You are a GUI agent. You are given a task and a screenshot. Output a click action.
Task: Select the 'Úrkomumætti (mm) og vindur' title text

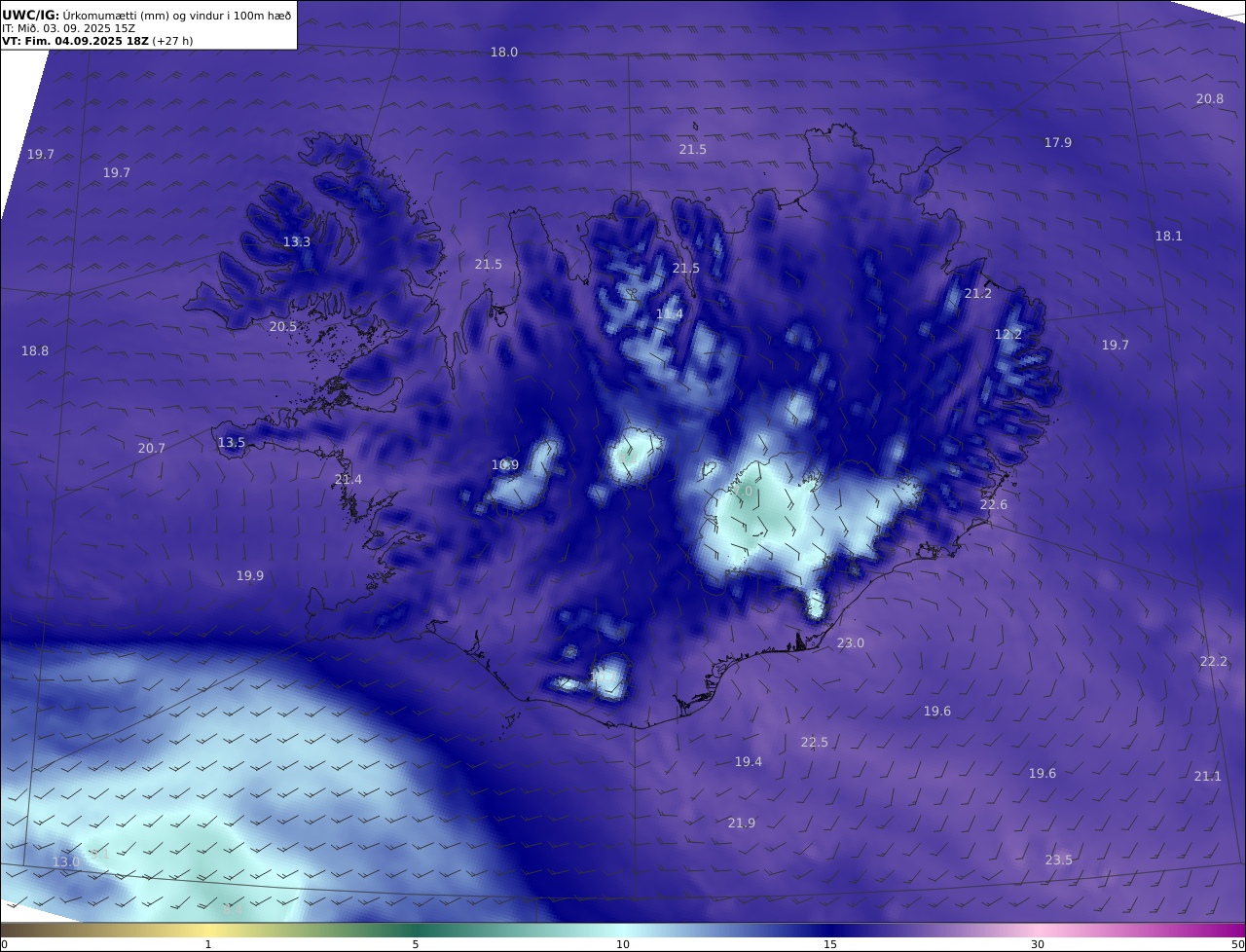click(146, 16)
